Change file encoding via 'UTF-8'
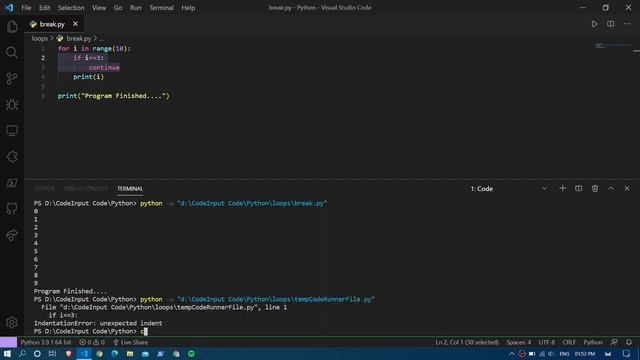Viewport: 640px width, 360px height. click(547, 342)
